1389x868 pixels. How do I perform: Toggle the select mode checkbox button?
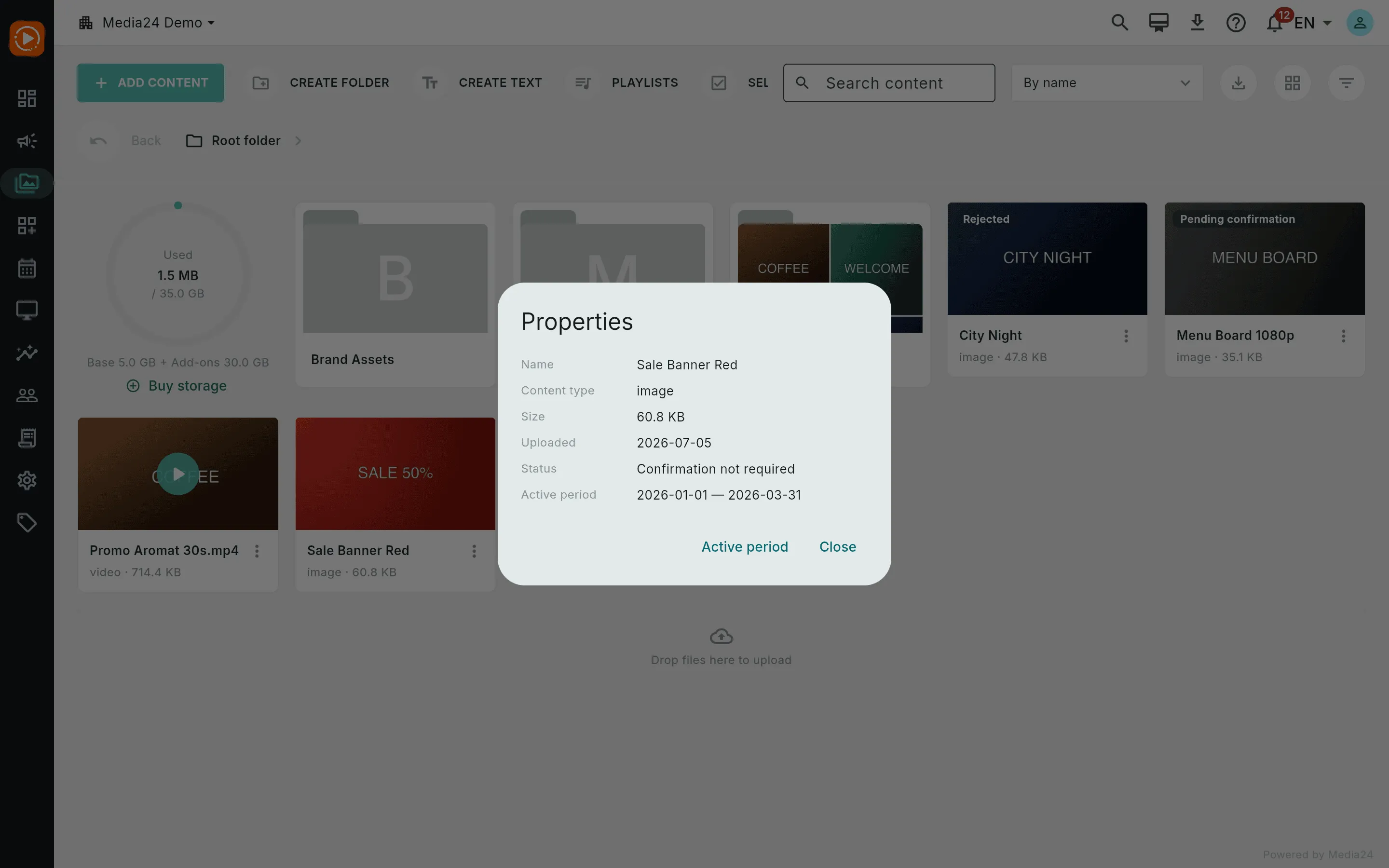(719, 82)
